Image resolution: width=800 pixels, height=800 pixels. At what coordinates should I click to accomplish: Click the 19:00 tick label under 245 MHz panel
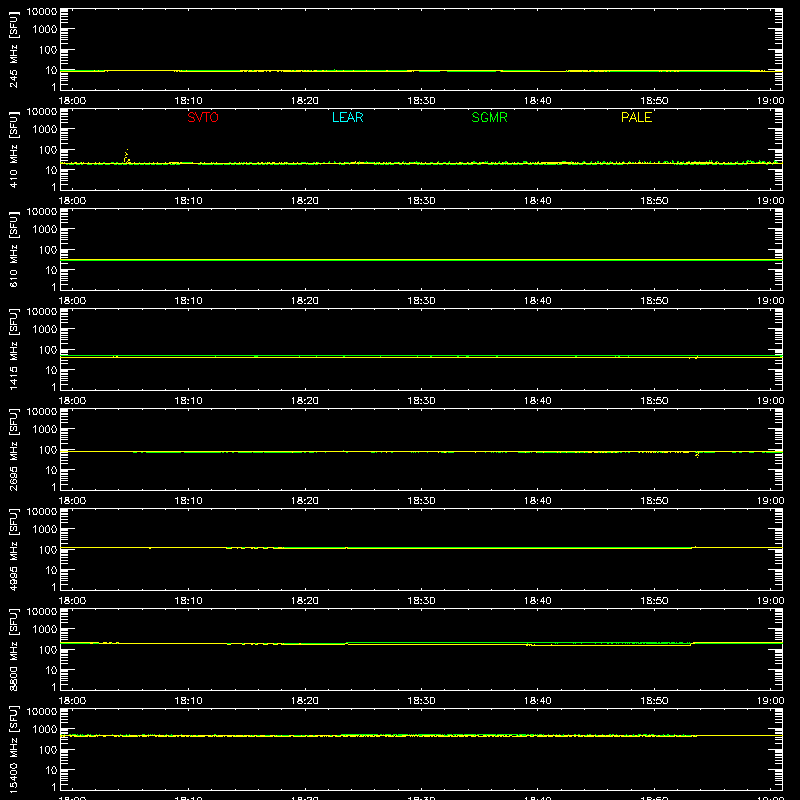770,101
